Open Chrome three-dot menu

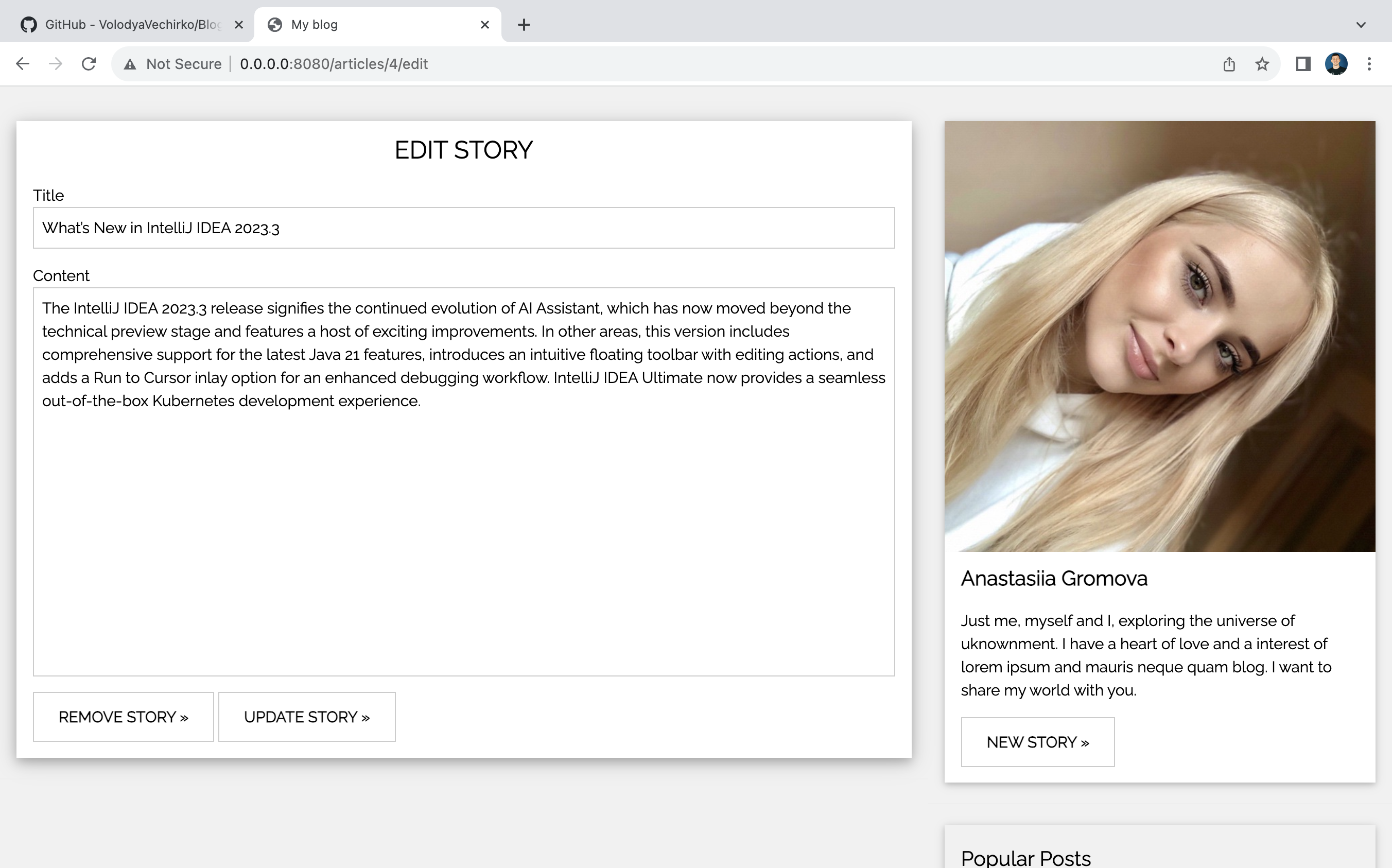click(1369, 64)
